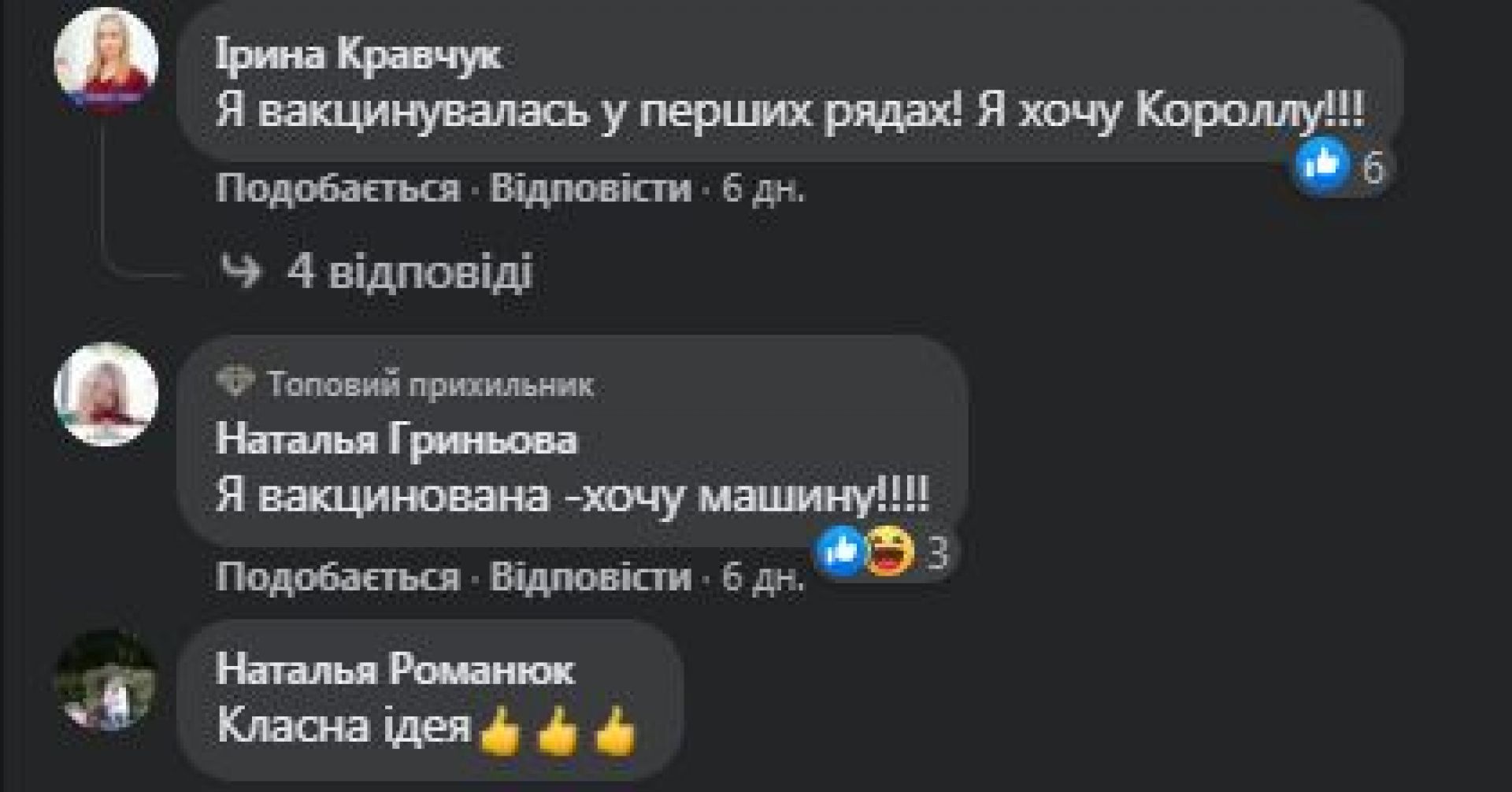Reply to Ірина Кравчук's comment via Відповісти
The image size is (1512, 792).
click(x=591, y=189)
